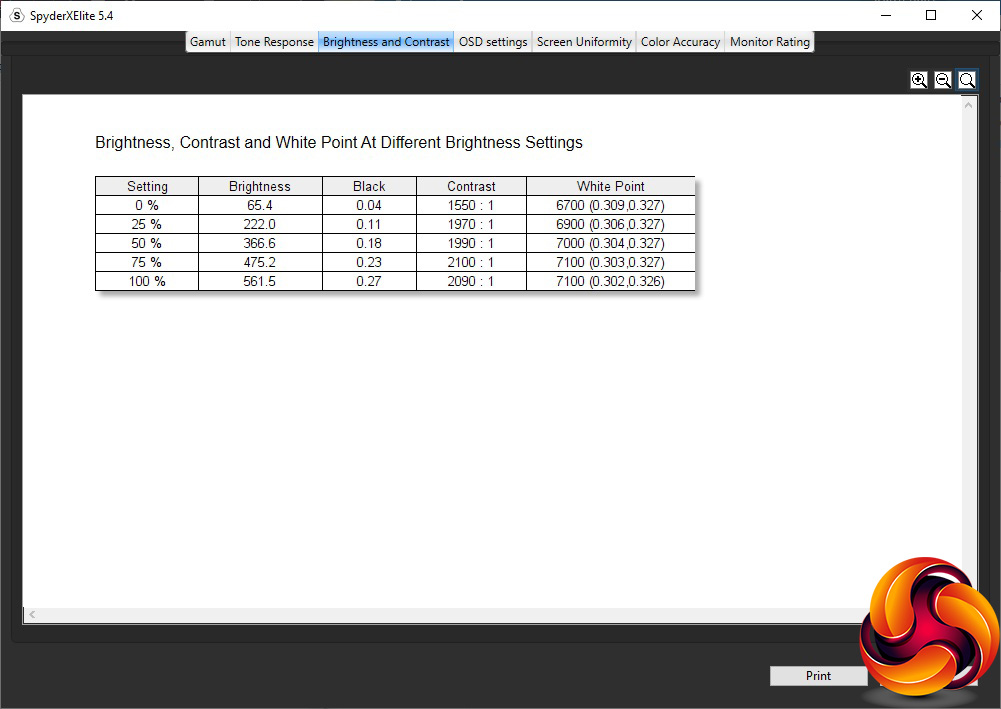The width and height of the screenshot is (1001, 709).
Task: Open the Color Accuracy tab
Action: pyautogui.click(x=680, y=42)
